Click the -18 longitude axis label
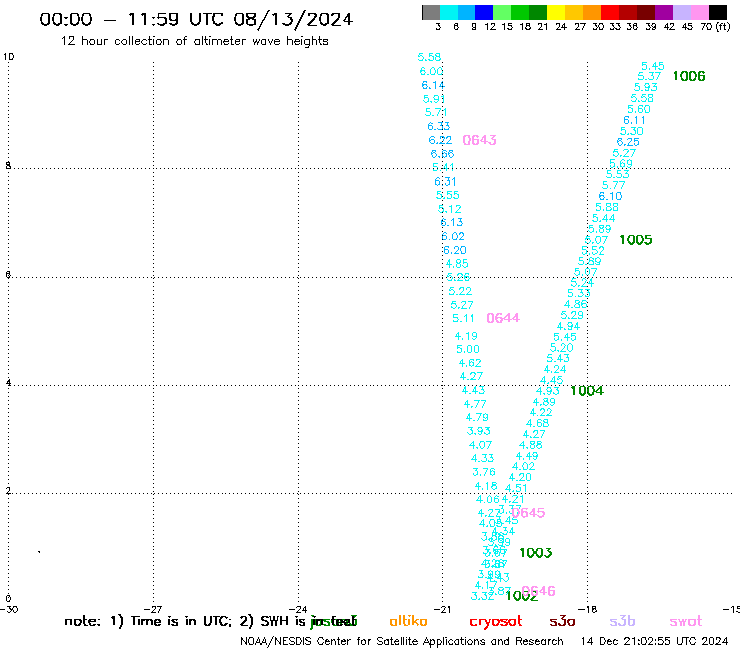The width and height of the screenshot is (740, 650). click(x=588, y=609)
